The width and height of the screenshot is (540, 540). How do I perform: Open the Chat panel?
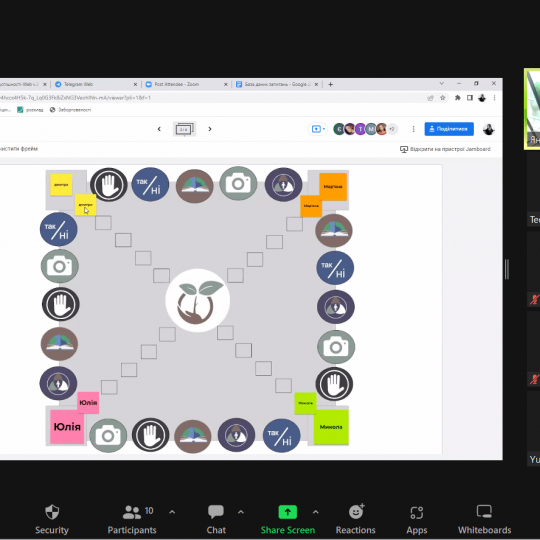coord(216,519)
